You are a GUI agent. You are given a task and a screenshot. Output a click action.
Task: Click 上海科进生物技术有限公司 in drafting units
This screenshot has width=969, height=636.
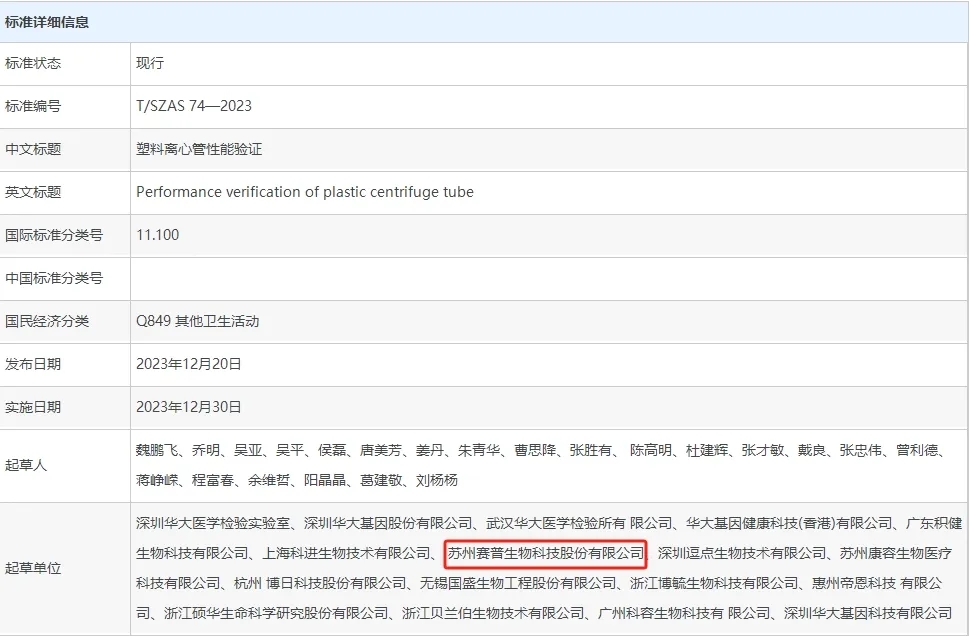(x=346, y=554)
